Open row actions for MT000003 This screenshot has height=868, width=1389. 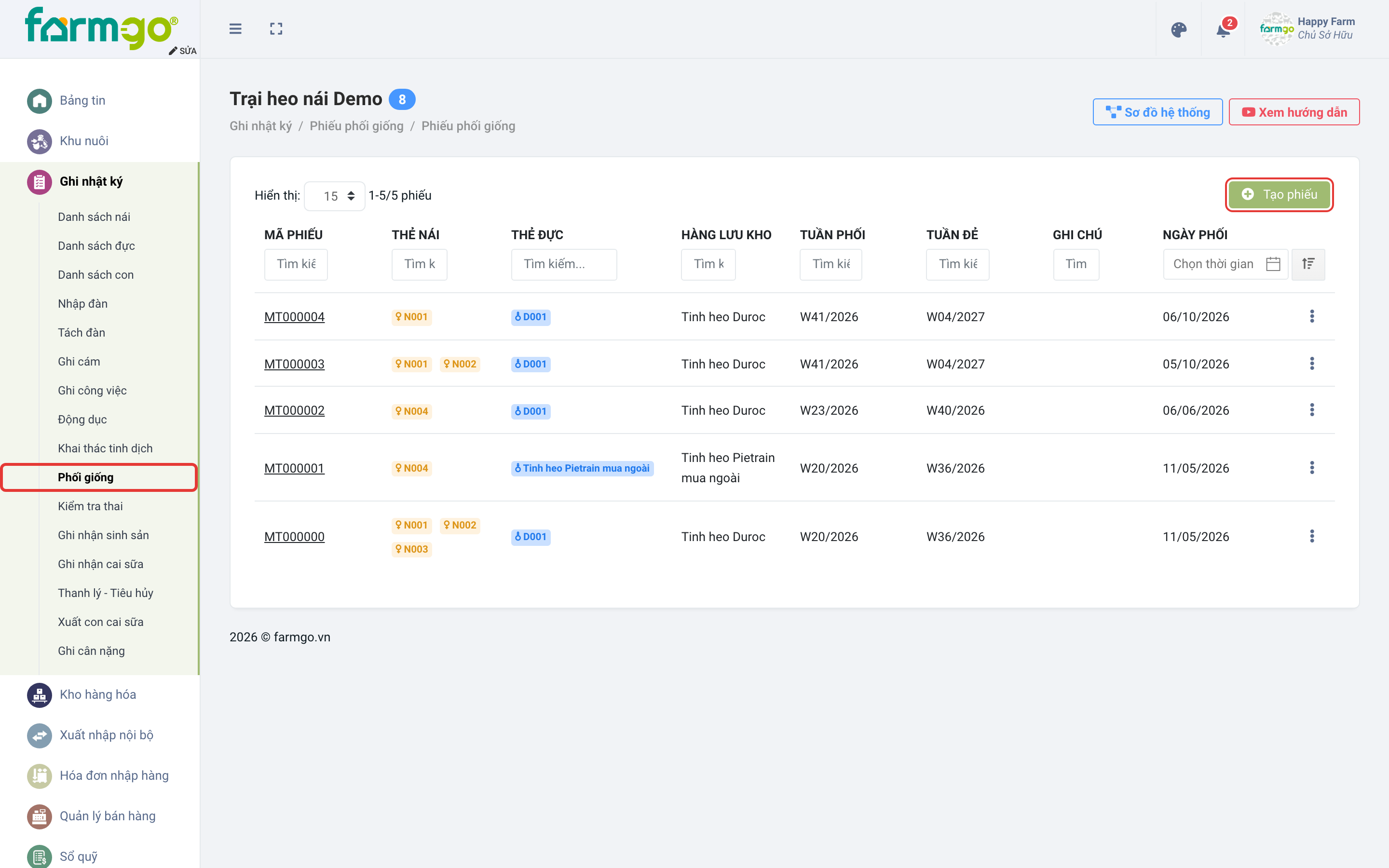(x=1311, y=364)
